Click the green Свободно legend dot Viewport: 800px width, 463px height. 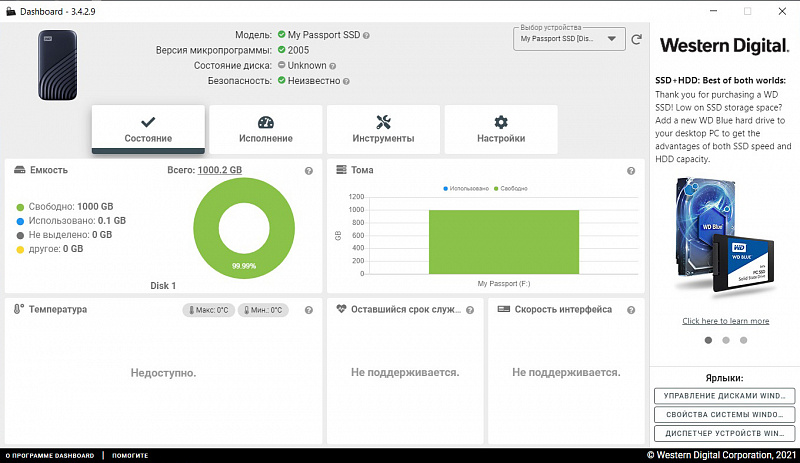[20, 207]
